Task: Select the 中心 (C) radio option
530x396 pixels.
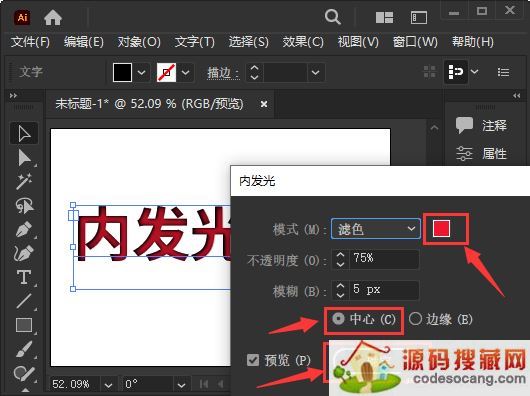Action: coord(364,319)
